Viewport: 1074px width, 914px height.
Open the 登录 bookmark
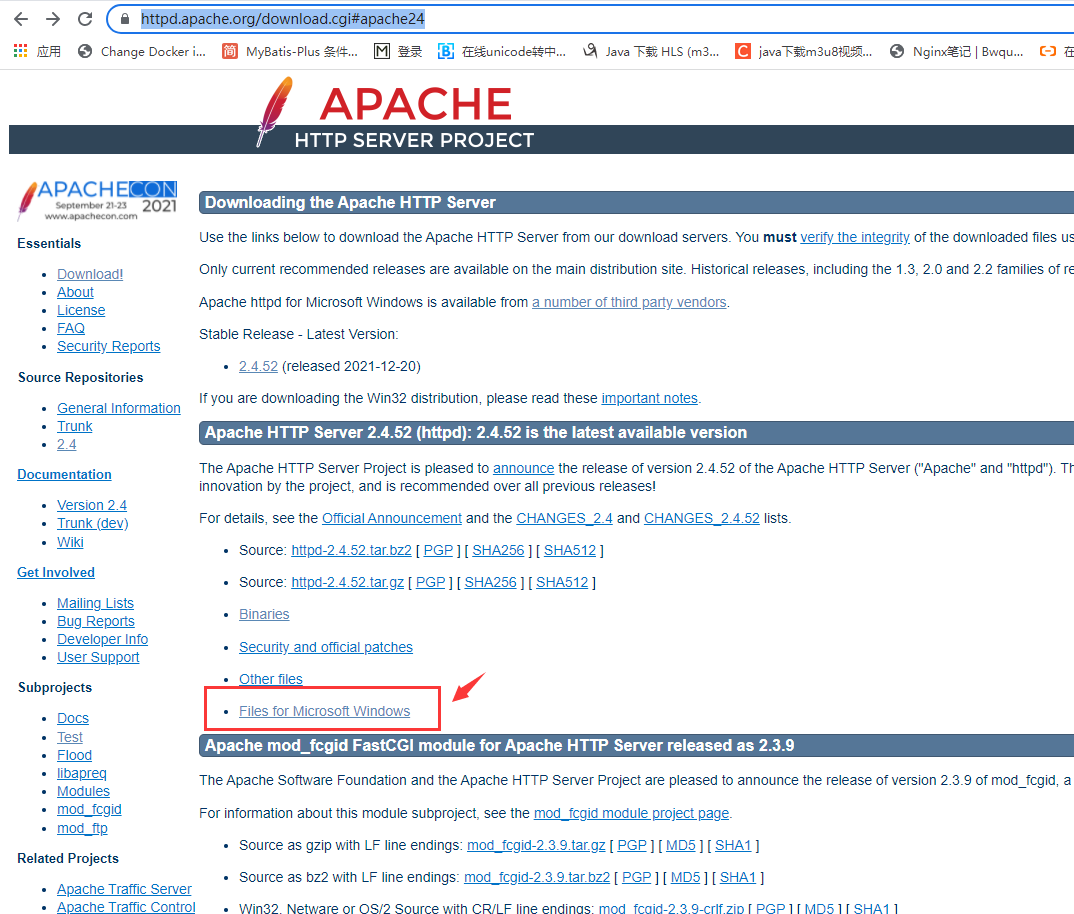[398, 51]
